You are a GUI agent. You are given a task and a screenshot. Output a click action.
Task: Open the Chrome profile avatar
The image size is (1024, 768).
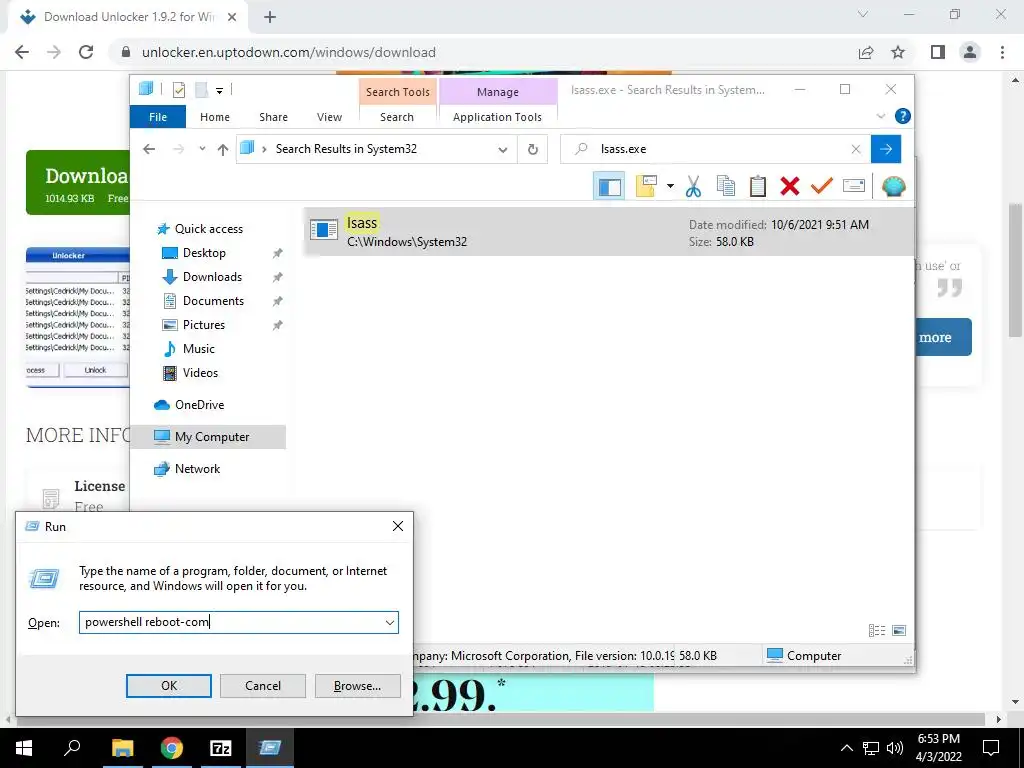click(970, 52)
